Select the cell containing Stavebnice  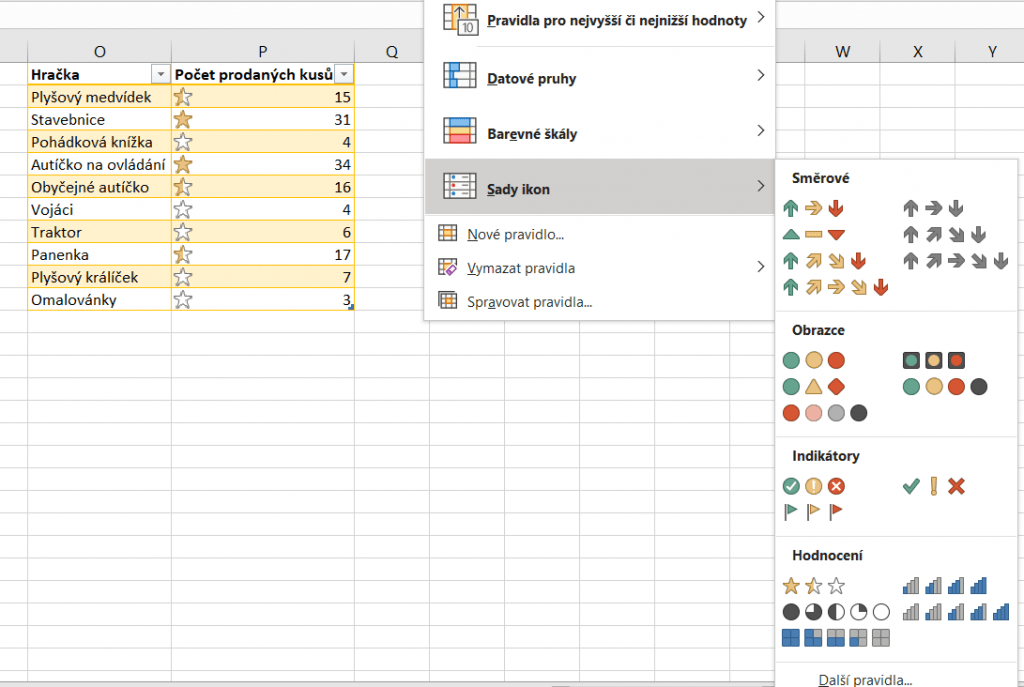(99, 119)
